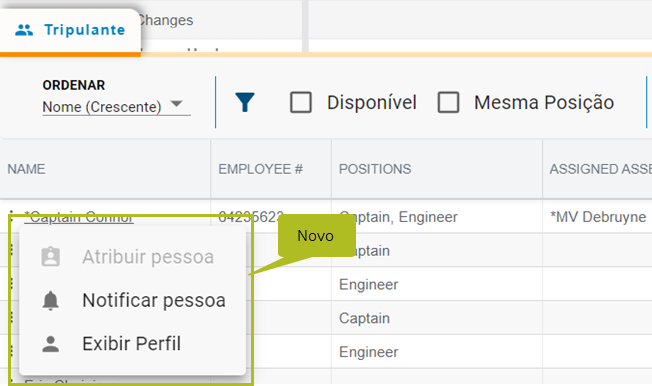The height and width of the screenshot is (386, 652).
Task: Switch to the Tripulante tab
Action: coord(70,30)
